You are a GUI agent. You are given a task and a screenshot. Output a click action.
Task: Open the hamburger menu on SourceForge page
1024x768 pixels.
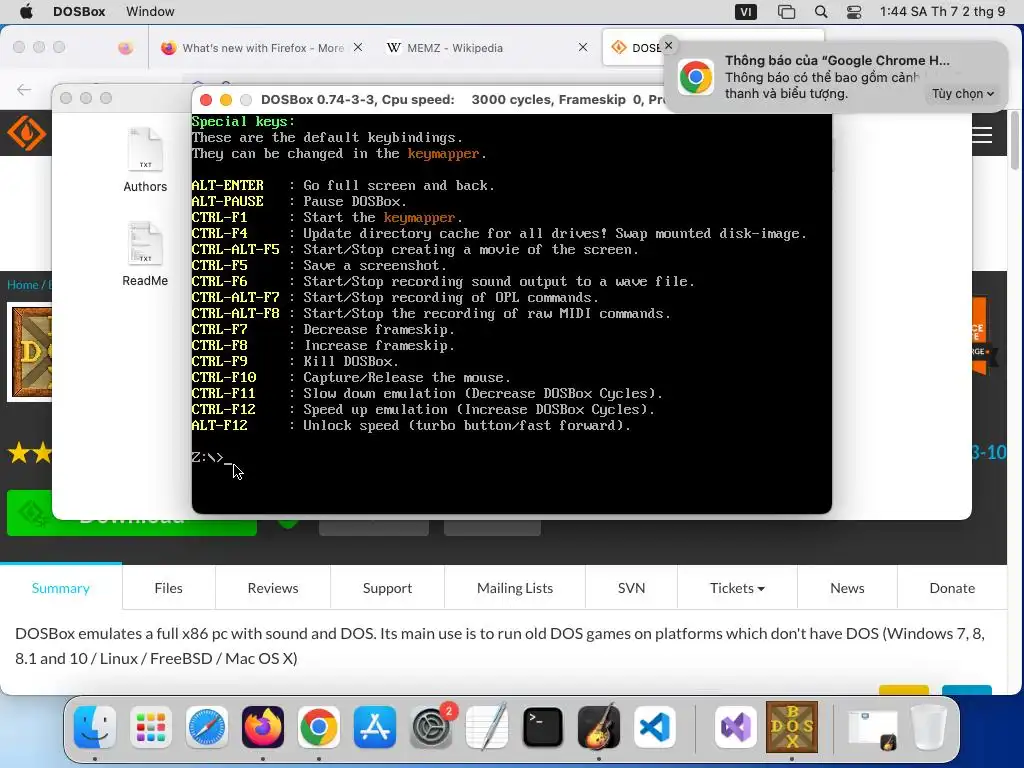[982, 135]
